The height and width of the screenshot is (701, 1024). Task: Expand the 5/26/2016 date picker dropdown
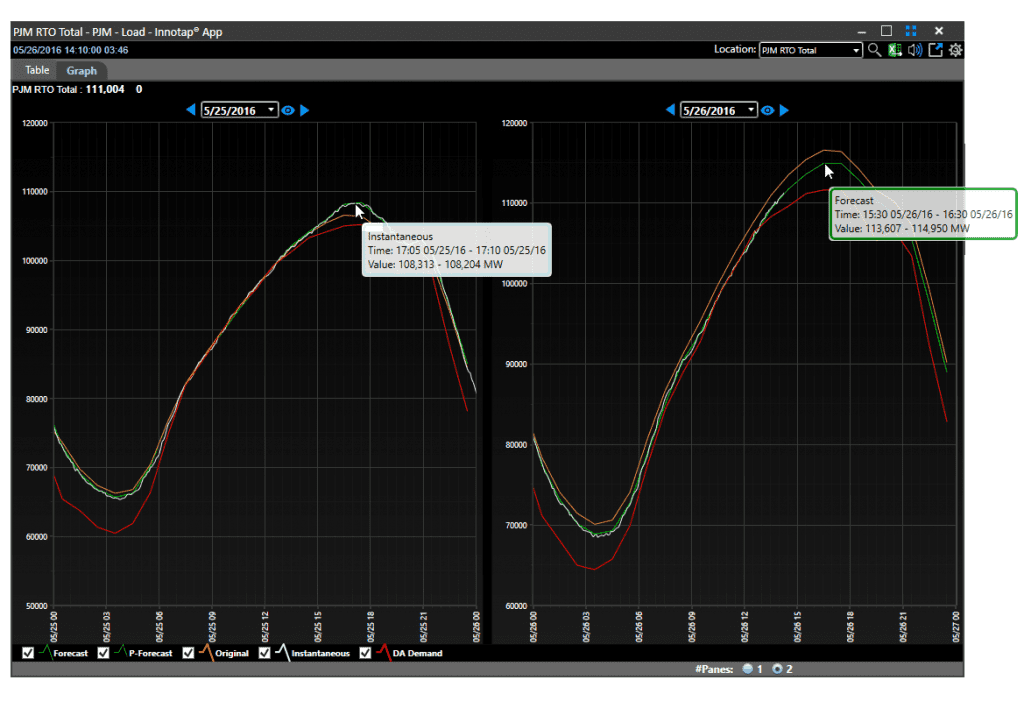tap(751, 110)
